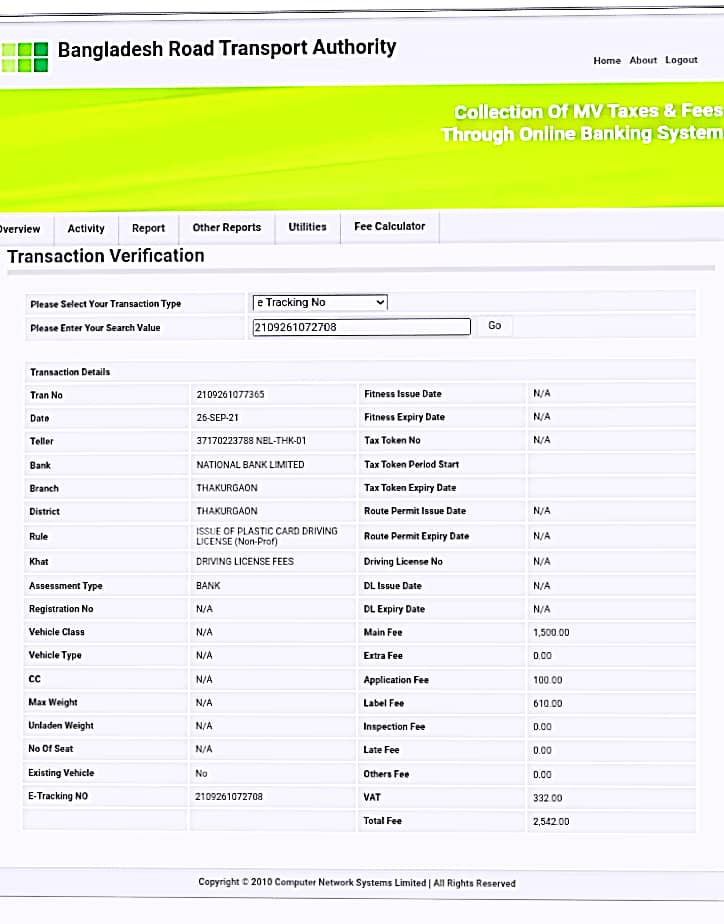The image size is (724, 924).
Task: Click the No Of Seat label
Action: point(51,748)
